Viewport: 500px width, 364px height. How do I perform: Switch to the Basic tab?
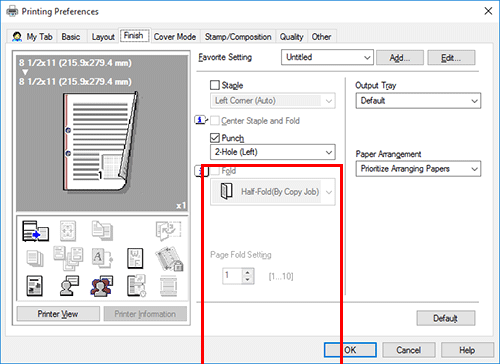(x=71, y=37)
